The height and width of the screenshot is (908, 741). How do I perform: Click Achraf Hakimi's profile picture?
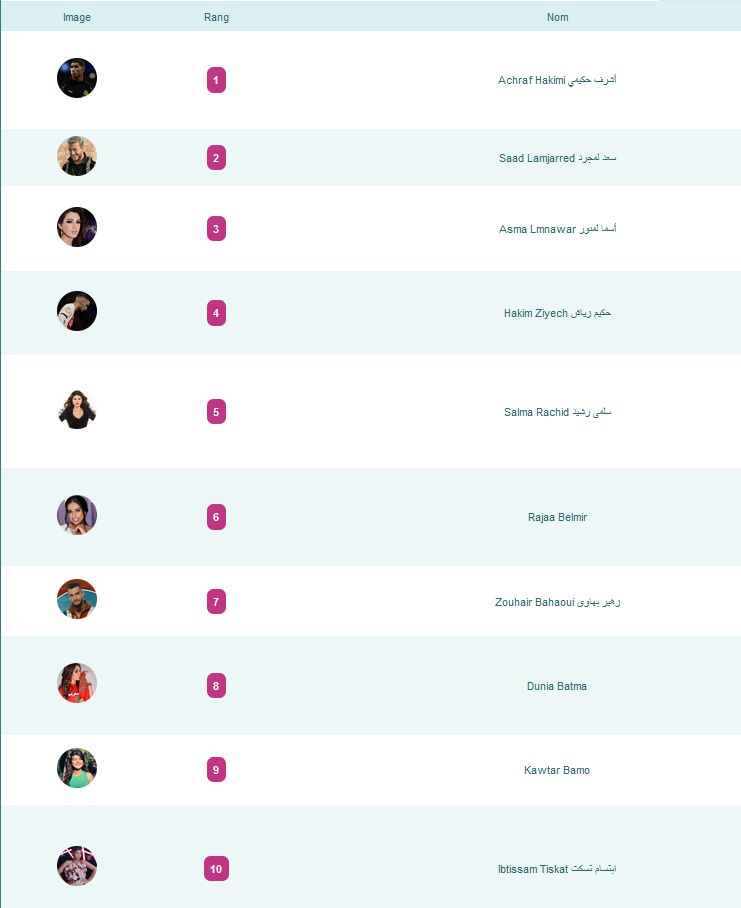click(x=77, y=78)
